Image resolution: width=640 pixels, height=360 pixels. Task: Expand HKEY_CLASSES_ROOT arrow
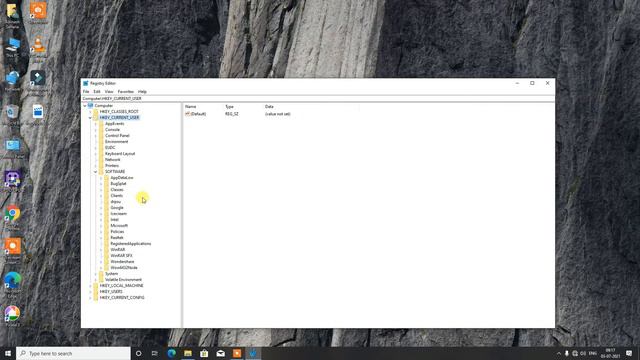click(x=90, y=111)
